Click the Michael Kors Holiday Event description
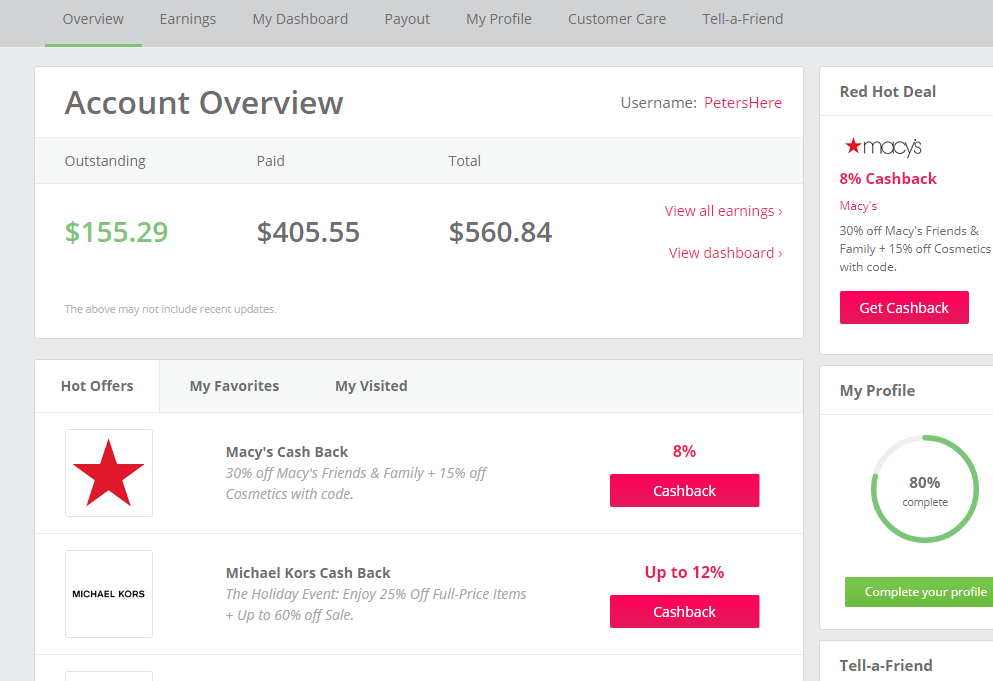 (376, 604)
